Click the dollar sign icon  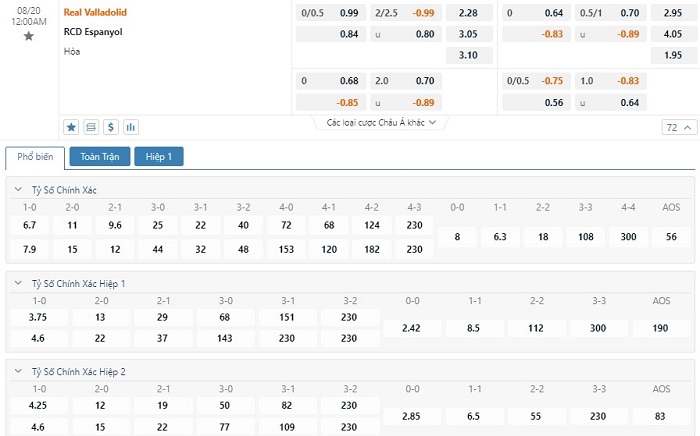point(111,127)
